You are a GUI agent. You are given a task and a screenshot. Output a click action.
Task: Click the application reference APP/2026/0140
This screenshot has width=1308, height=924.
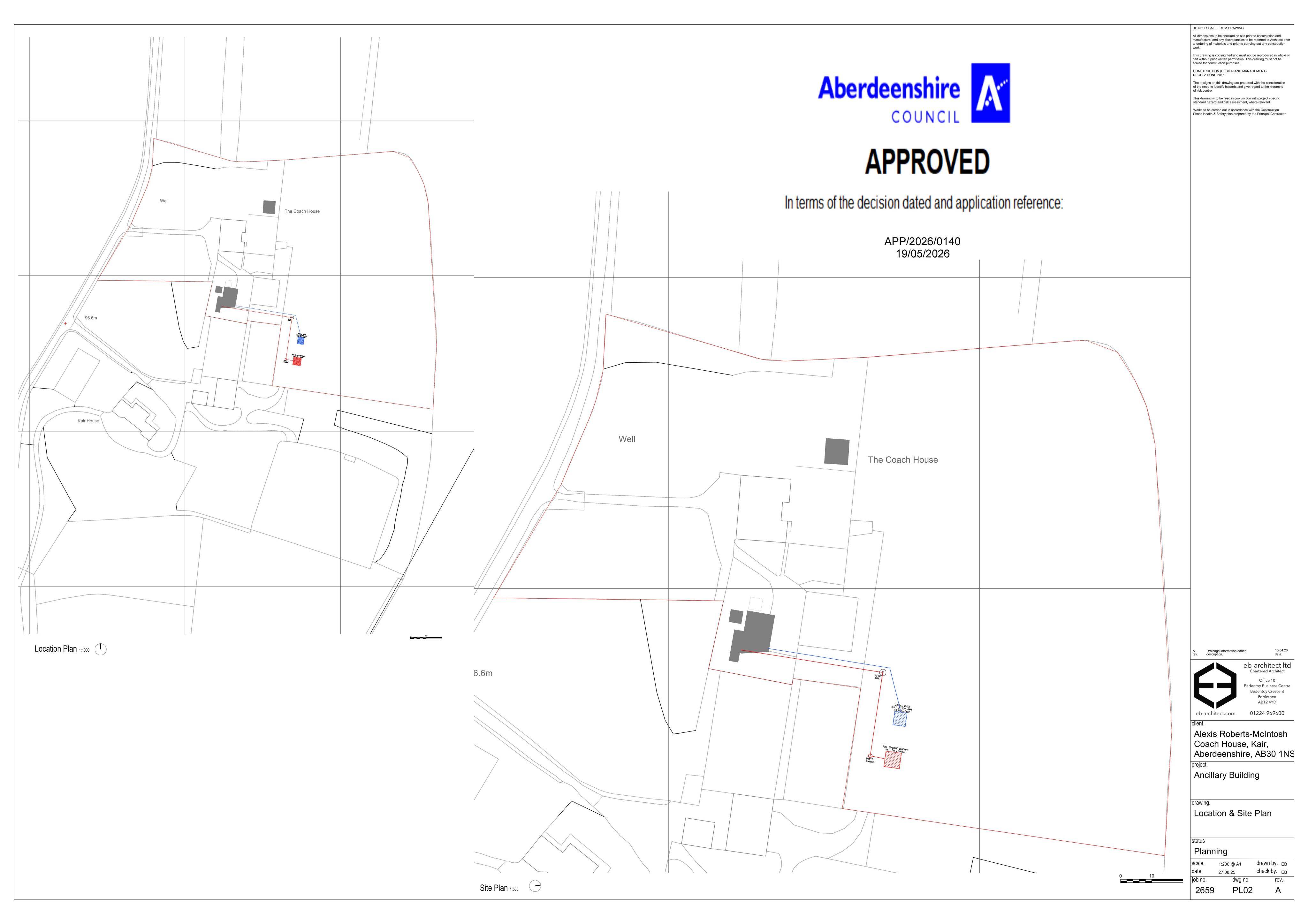coord(922,242)
